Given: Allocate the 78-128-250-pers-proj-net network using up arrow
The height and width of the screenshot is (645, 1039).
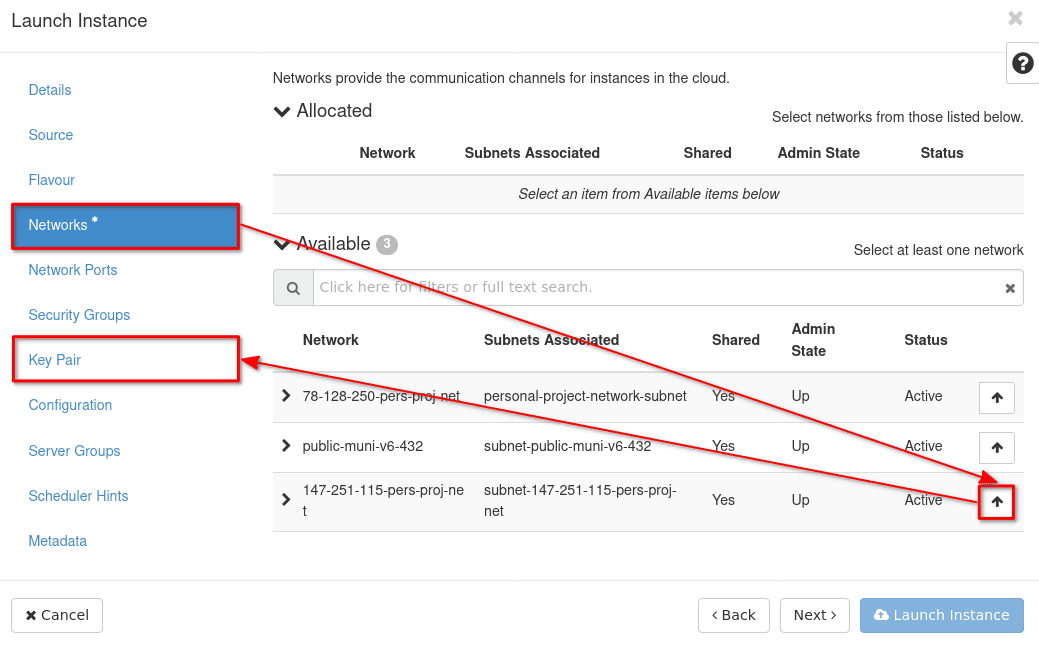Looking at the screenshot, I should click(996, 397).
